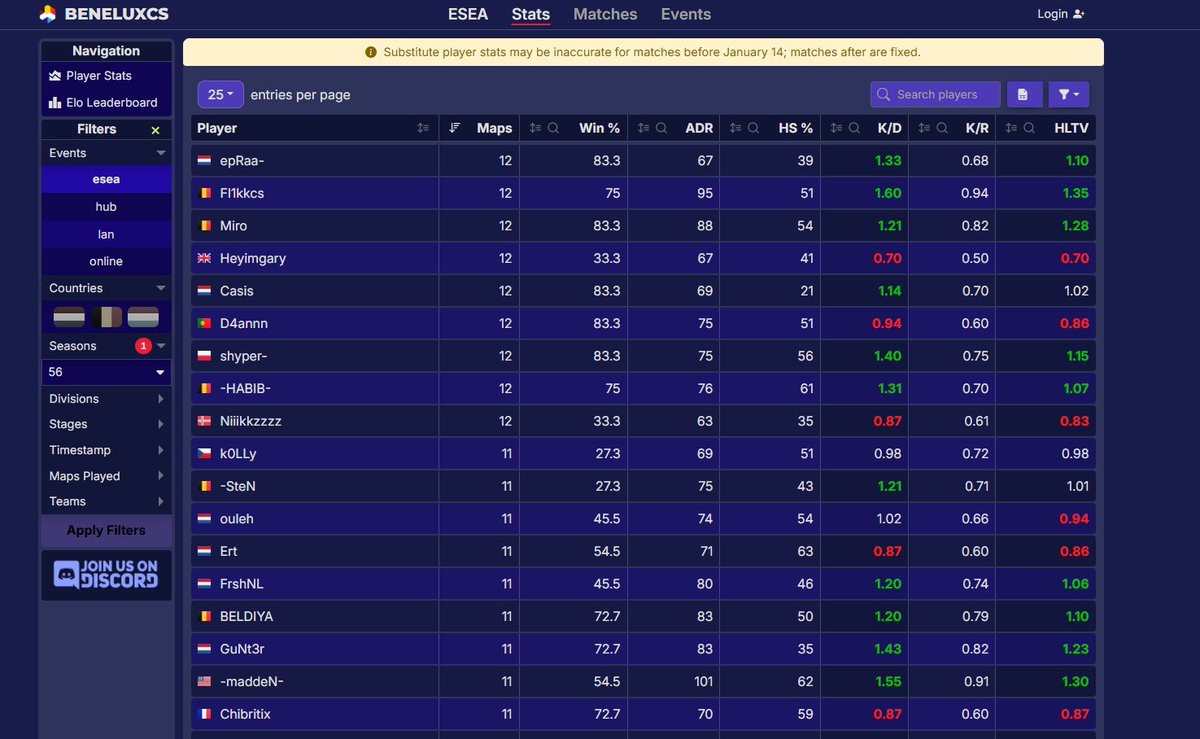
Task: Click the flag icon beside -maddeN-
Action: [x=204, y=681]
